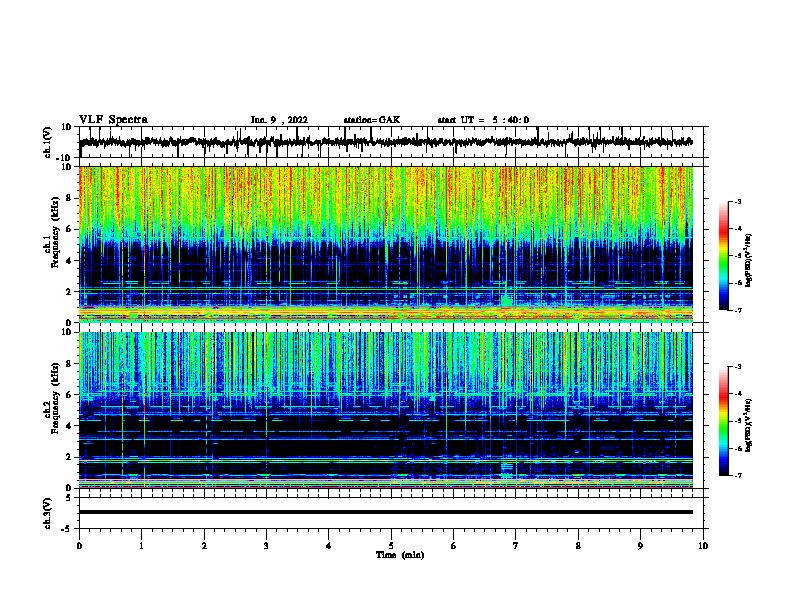Viewport: 792px width, 612px height.
Task: Click the "3" tick on the time axis
Action: click(x=266, y=546)
